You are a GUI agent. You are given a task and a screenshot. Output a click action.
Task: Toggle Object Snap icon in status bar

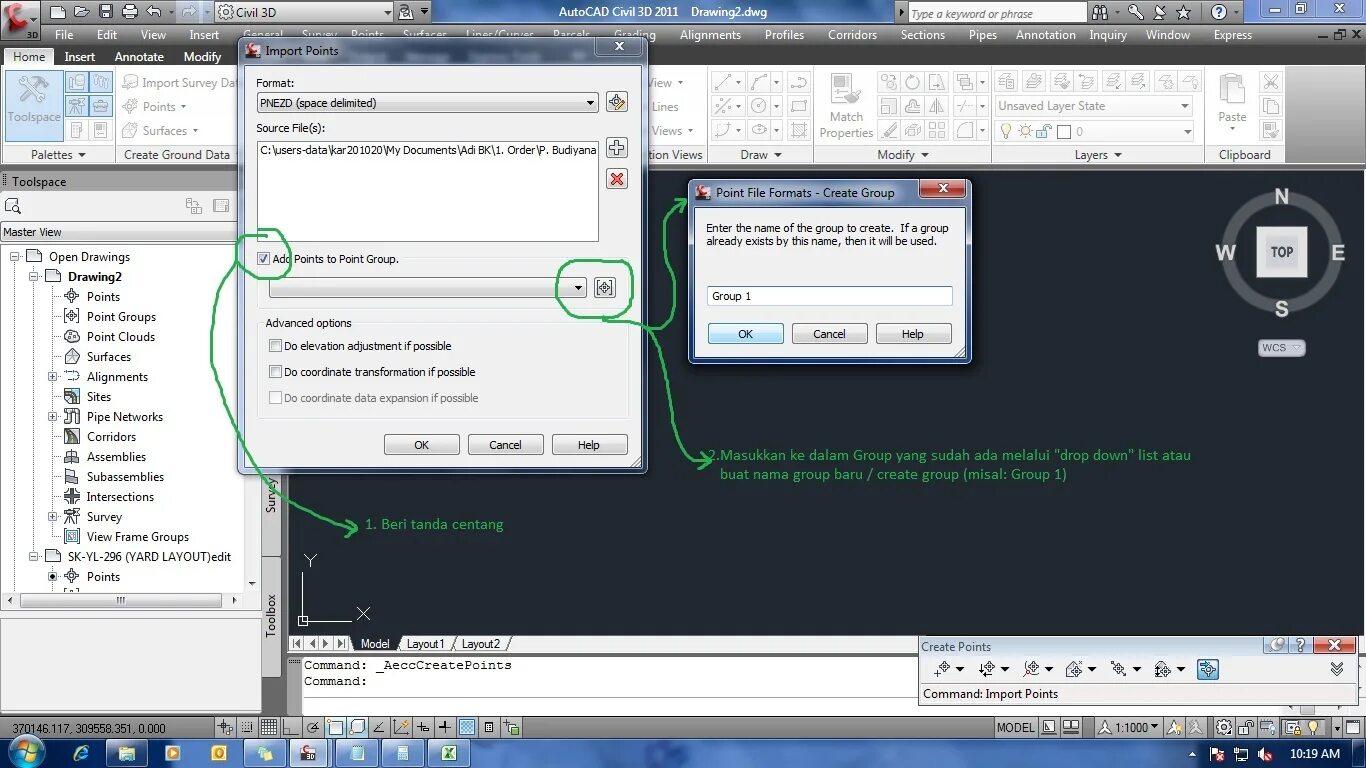335,727
